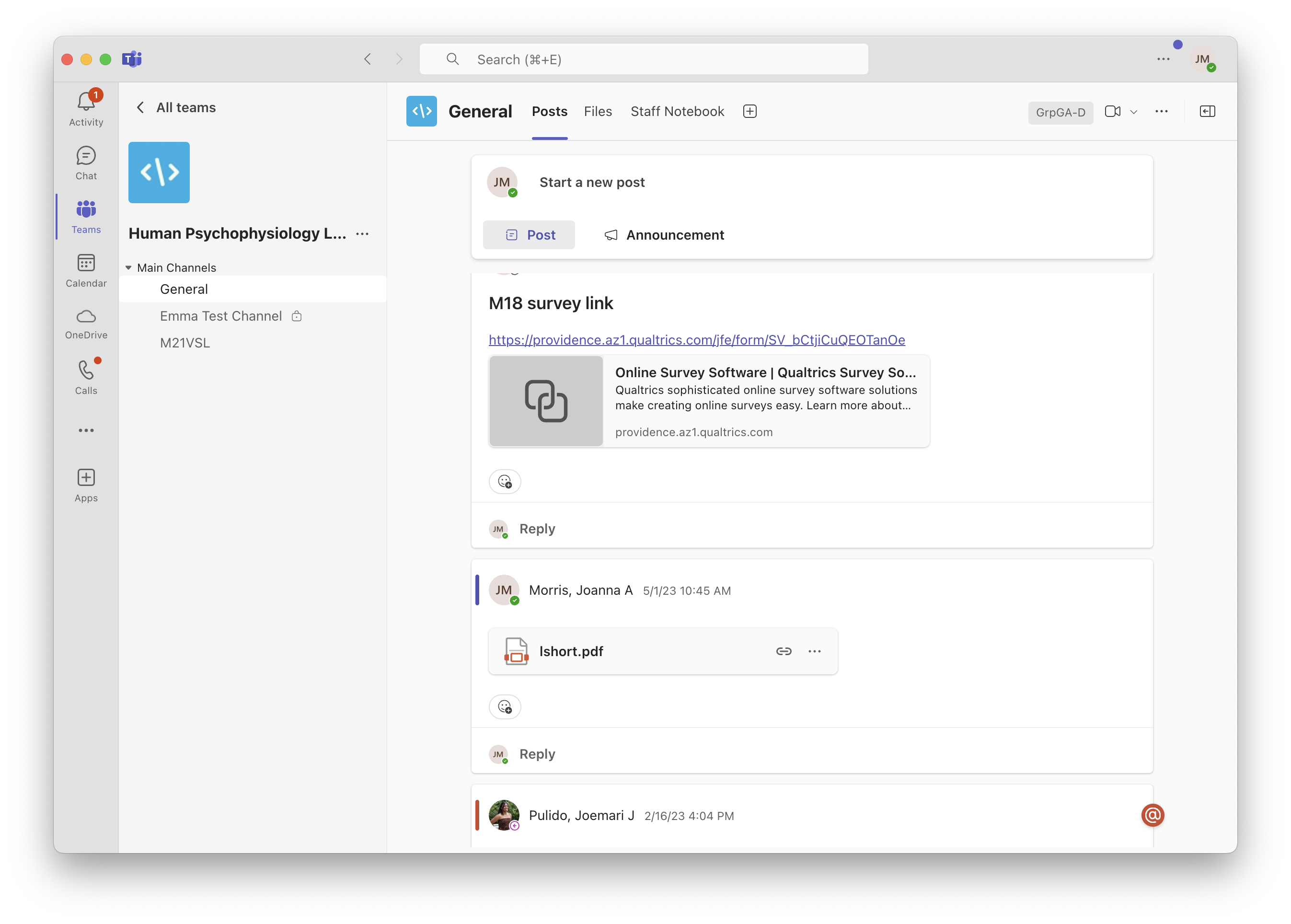Click the M18 survey link heading
The width and height of the screenshot is (1291, 924).
[x=550, y=303]
